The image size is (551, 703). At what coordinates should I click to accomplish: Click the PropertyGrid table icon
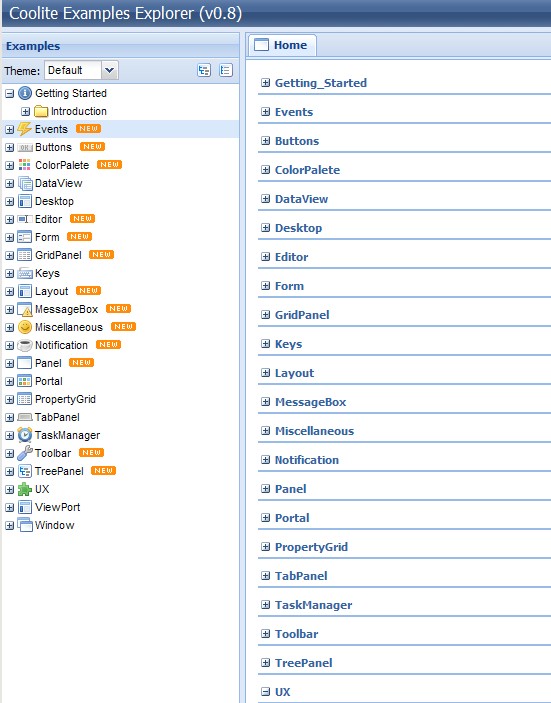click(x=25, y=399)
